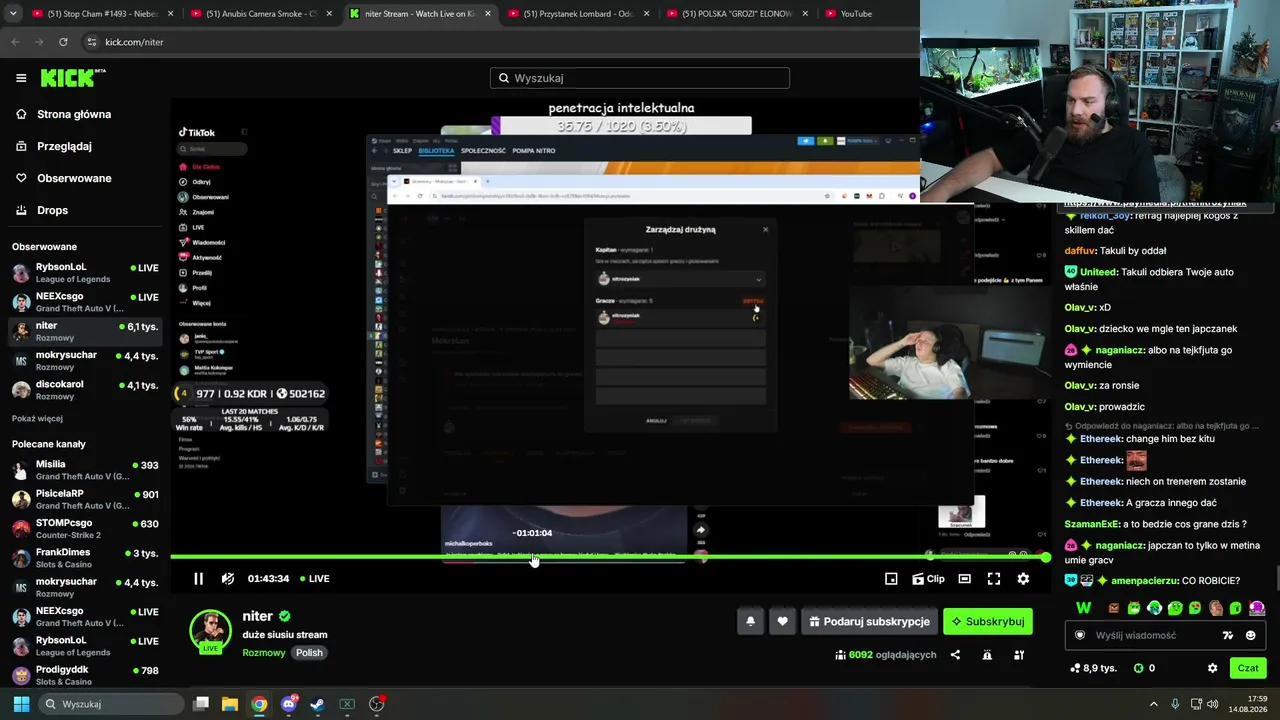
Task: Focus the Wyszukaj search field on Kick
Action: pyautogui.click(x=640, y=78)
